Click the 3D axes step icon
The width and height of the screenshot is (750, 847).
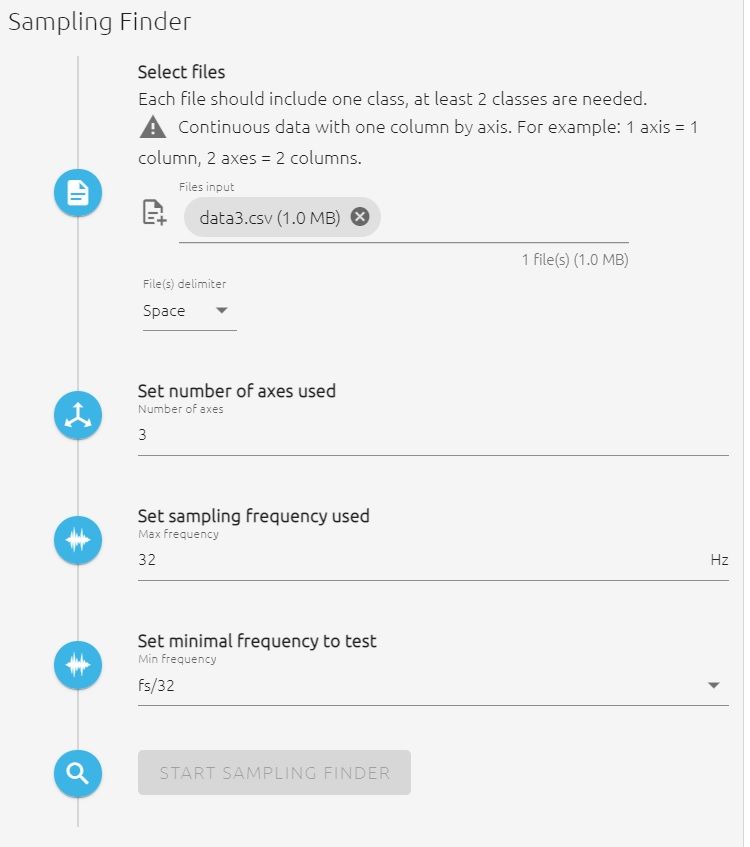point(78,416)
